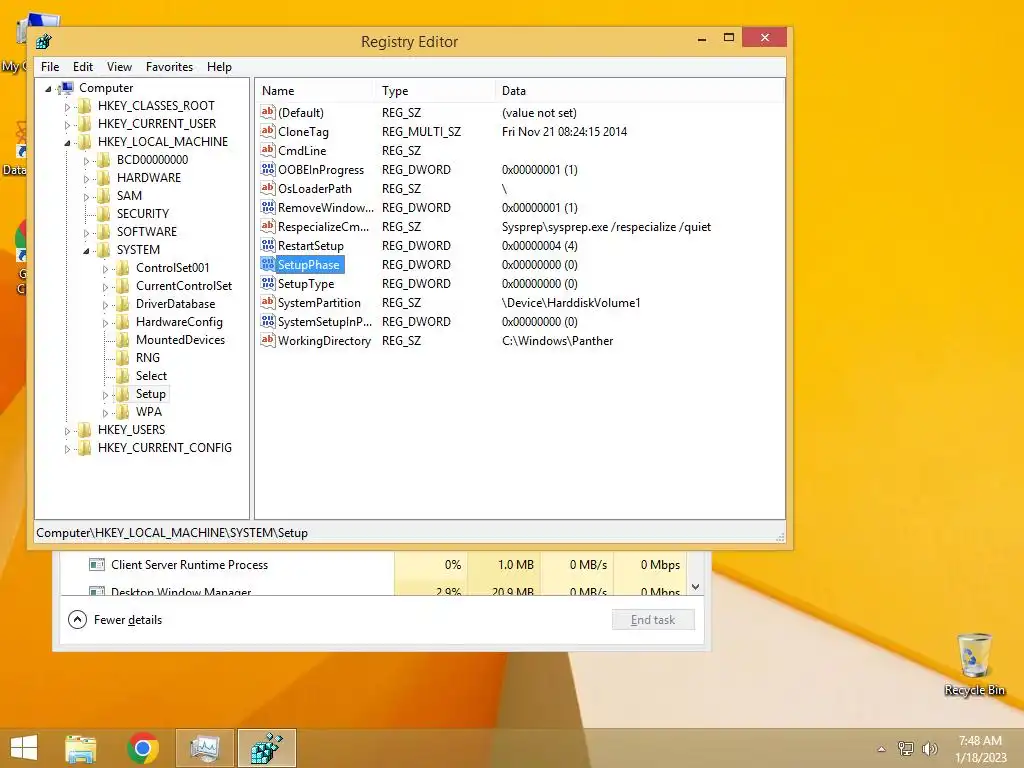The height and width of the screenshot is (768, 1024).
Task: Click Fewer details in Task Manager
Action: click(x=116, y=620)
